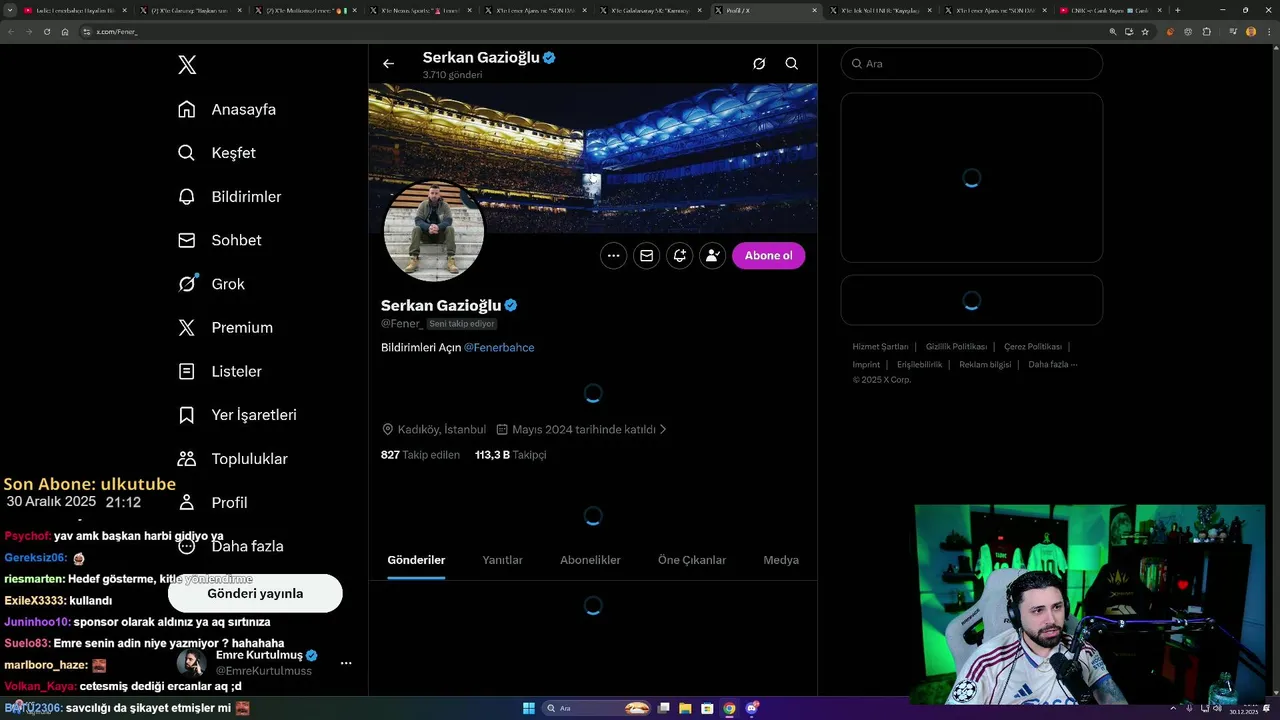Toggle post notifications bell icon

(679, 256)
